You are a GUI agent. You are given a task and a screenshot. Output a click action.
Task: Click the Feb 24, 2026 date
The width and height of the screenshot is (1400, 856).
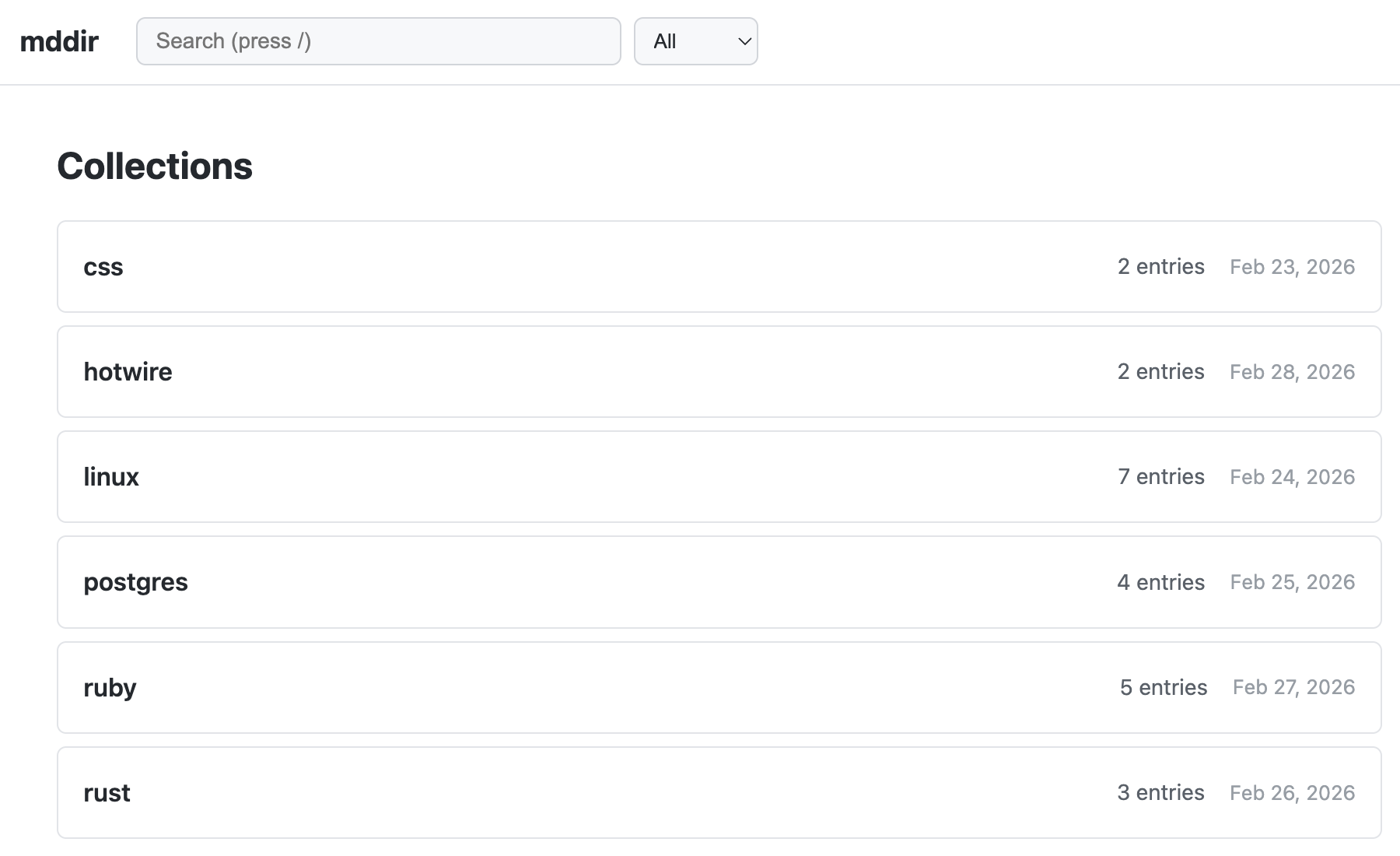pos(1292,477)
